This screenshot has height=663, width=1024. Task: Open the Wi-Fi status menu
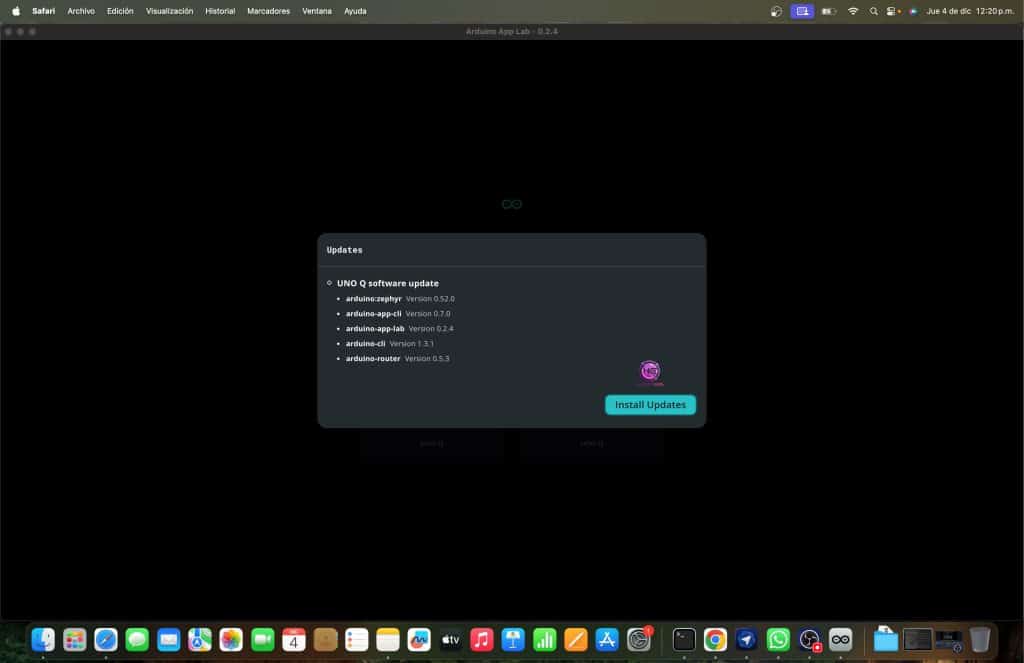(x=853, y=11)
